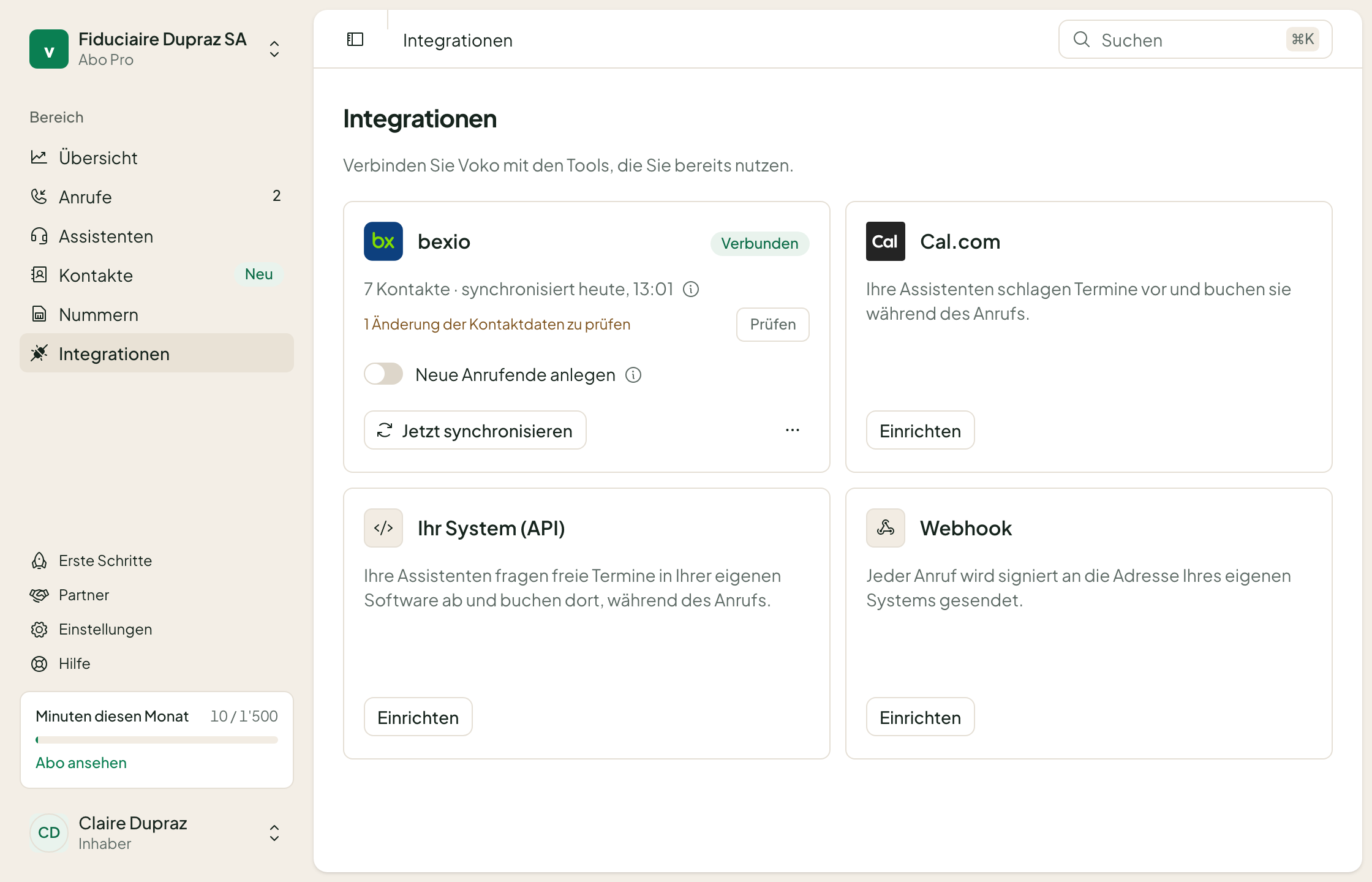1372x882 pixels.
Task: Click info icon next to sync time
Action: coord(691,289)
